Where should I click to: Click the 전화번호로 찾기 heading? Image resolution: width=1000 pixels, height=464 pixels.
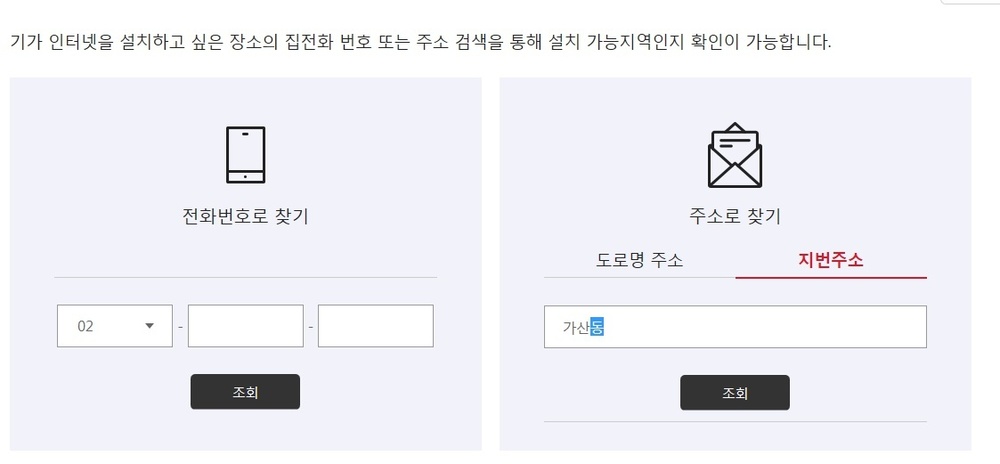245,217
